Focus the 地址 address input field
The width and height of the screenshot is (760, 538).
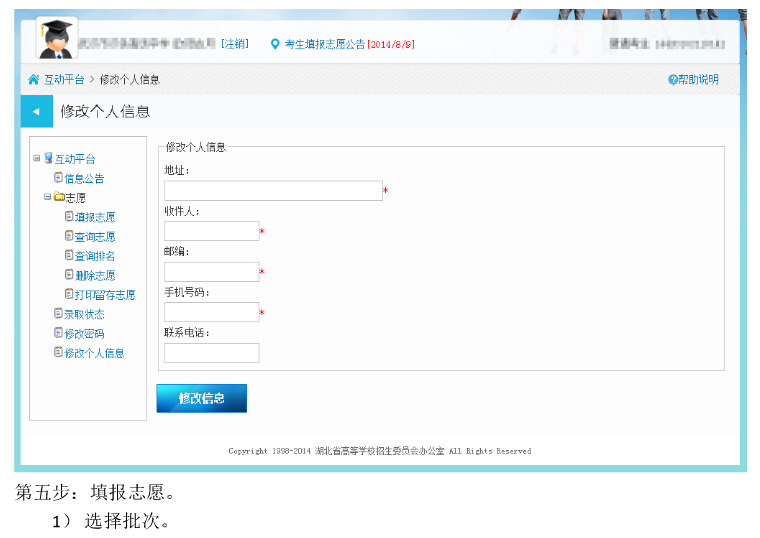[x=273, y=191]
